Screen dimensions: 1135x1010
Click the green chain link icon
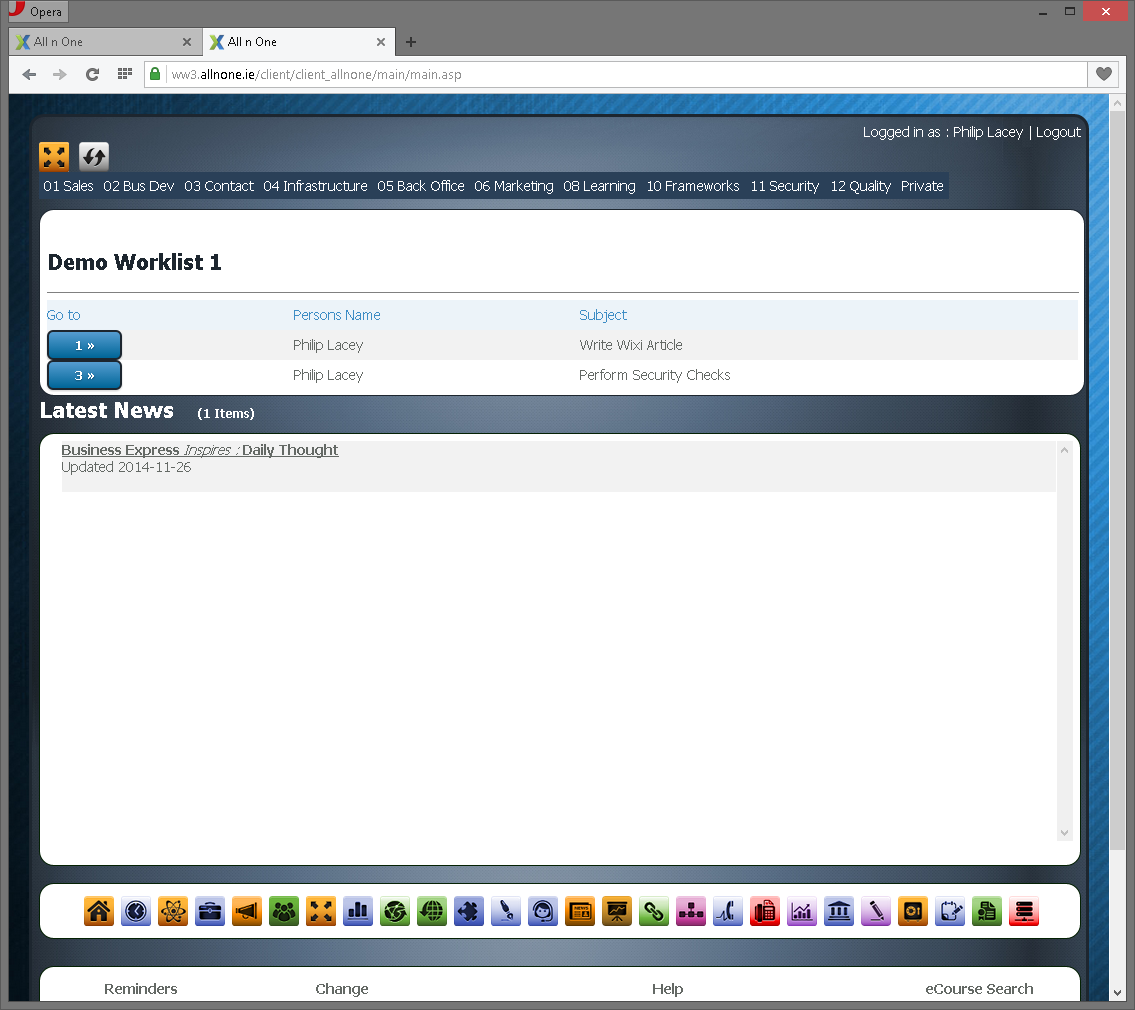pyautogui.click(x=653, y=911)
